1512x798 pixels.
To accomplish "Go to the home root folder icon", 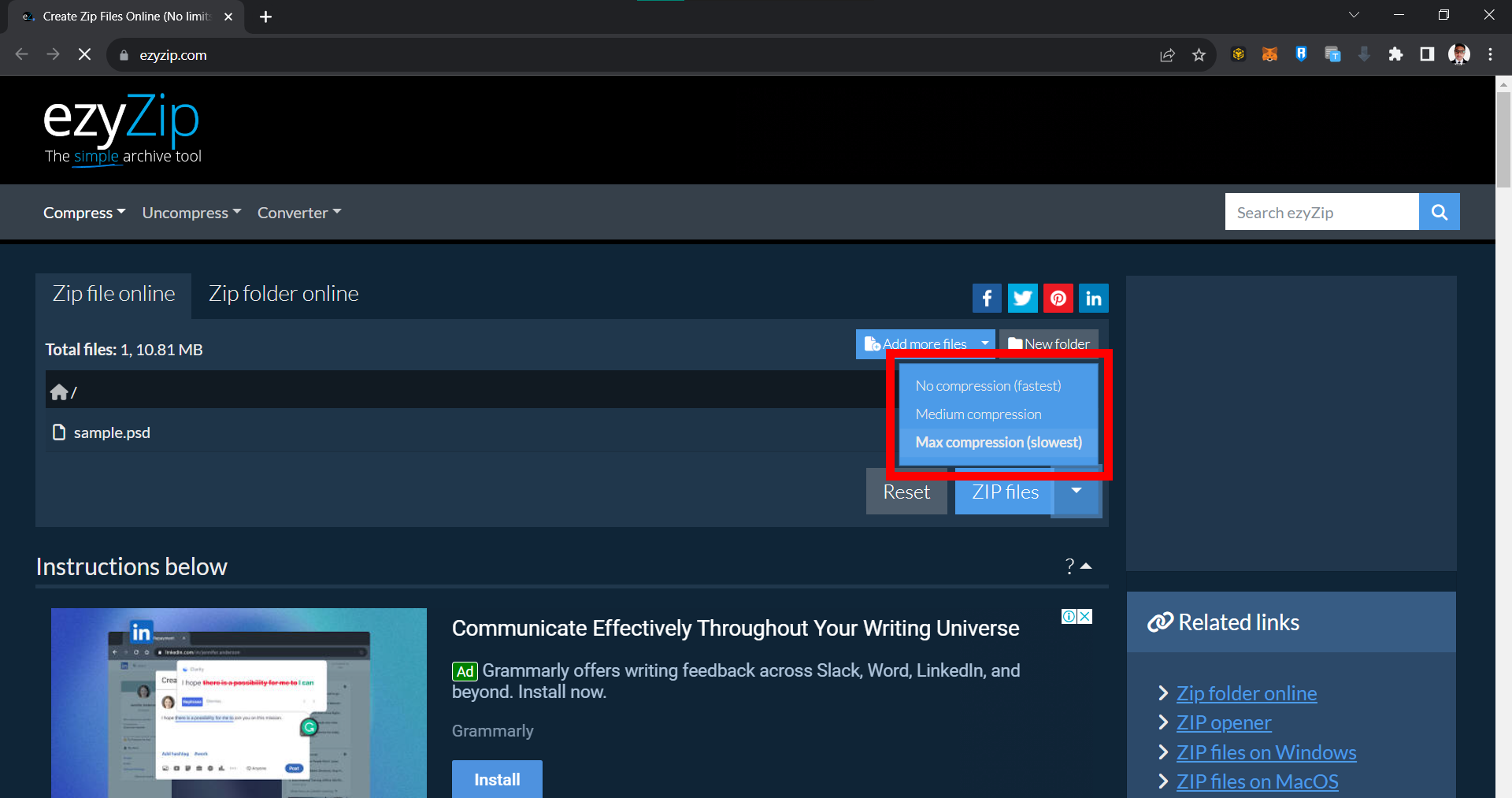I will (59, 392).
